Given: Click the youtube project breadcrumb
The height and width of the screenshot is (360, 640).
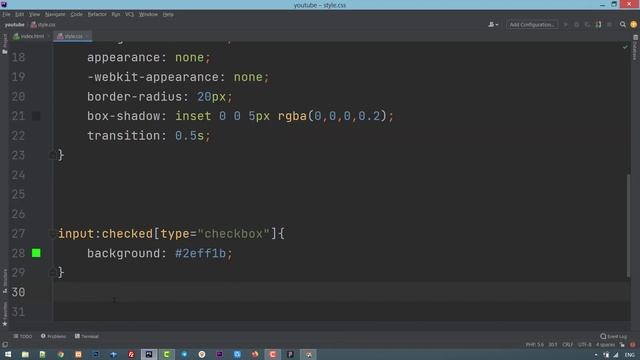Looking at the screenshot, I should pos(15,25).
